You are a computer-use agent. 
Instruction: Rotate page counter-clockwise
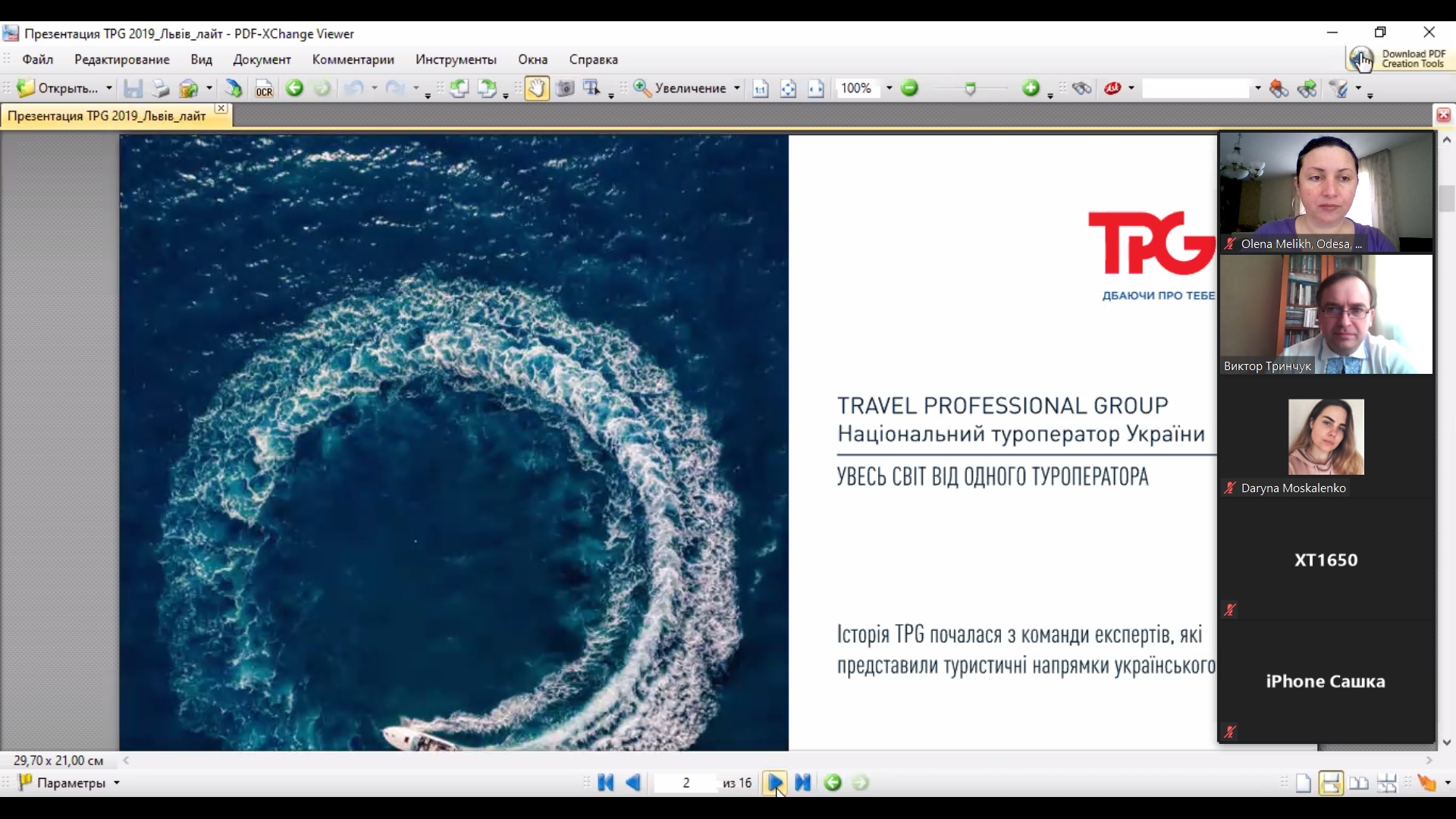(459, 88)
